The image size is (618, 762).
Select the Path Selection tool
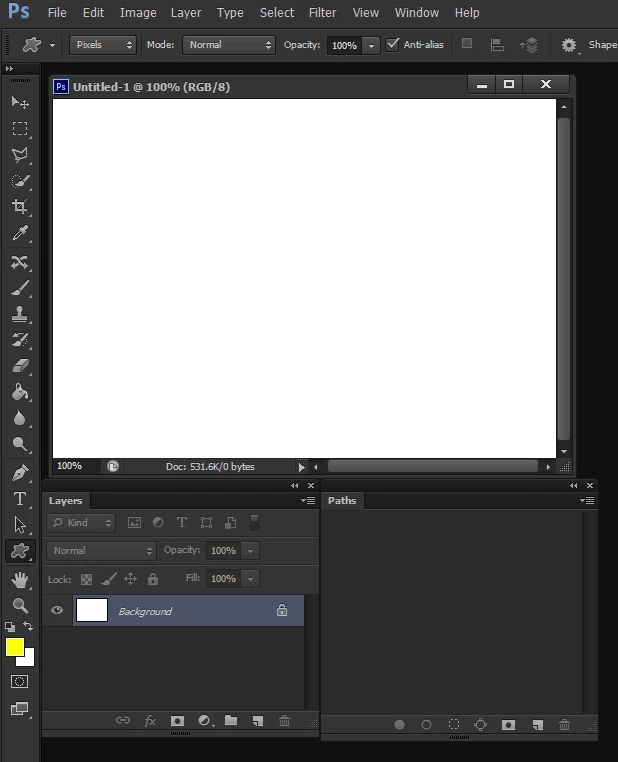point(20,525)
